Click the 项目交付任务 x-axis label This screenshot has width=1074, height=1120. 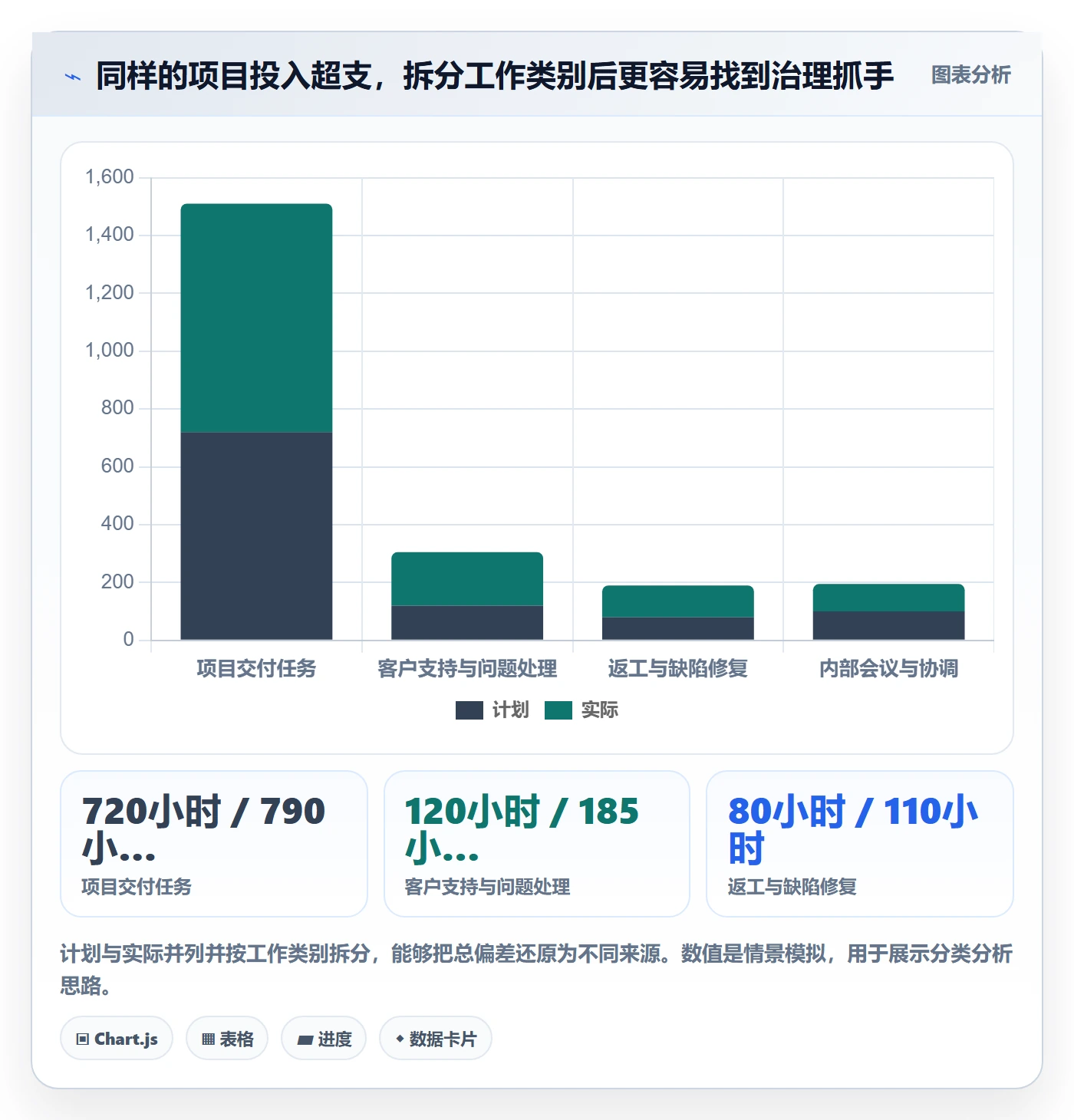[x=256, y=669]
